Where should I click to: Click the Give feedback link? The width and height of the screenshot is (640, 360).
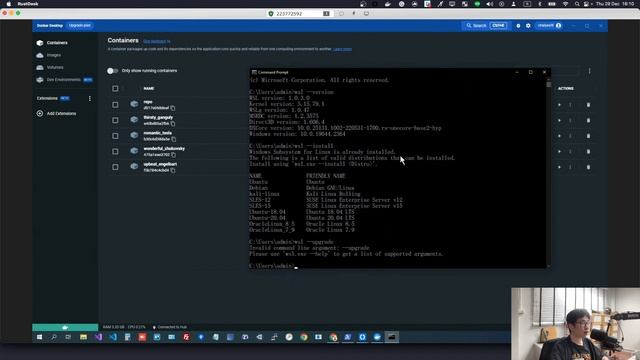click(x=156, y=41)
